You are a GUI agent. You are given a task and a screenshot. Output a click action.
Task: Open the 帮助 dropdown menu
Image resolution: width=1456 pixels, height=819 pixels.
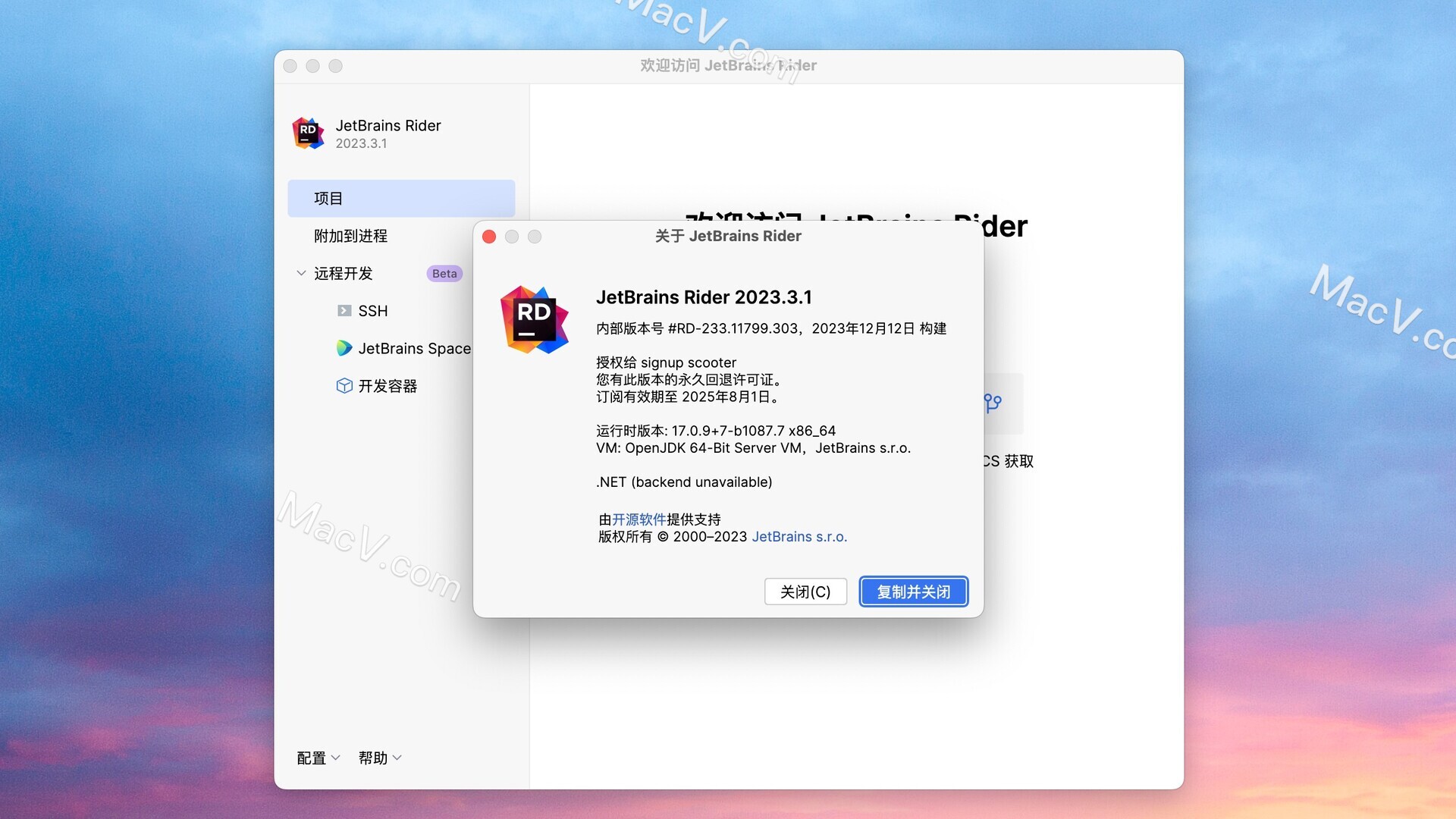click(x=380, y=758)
